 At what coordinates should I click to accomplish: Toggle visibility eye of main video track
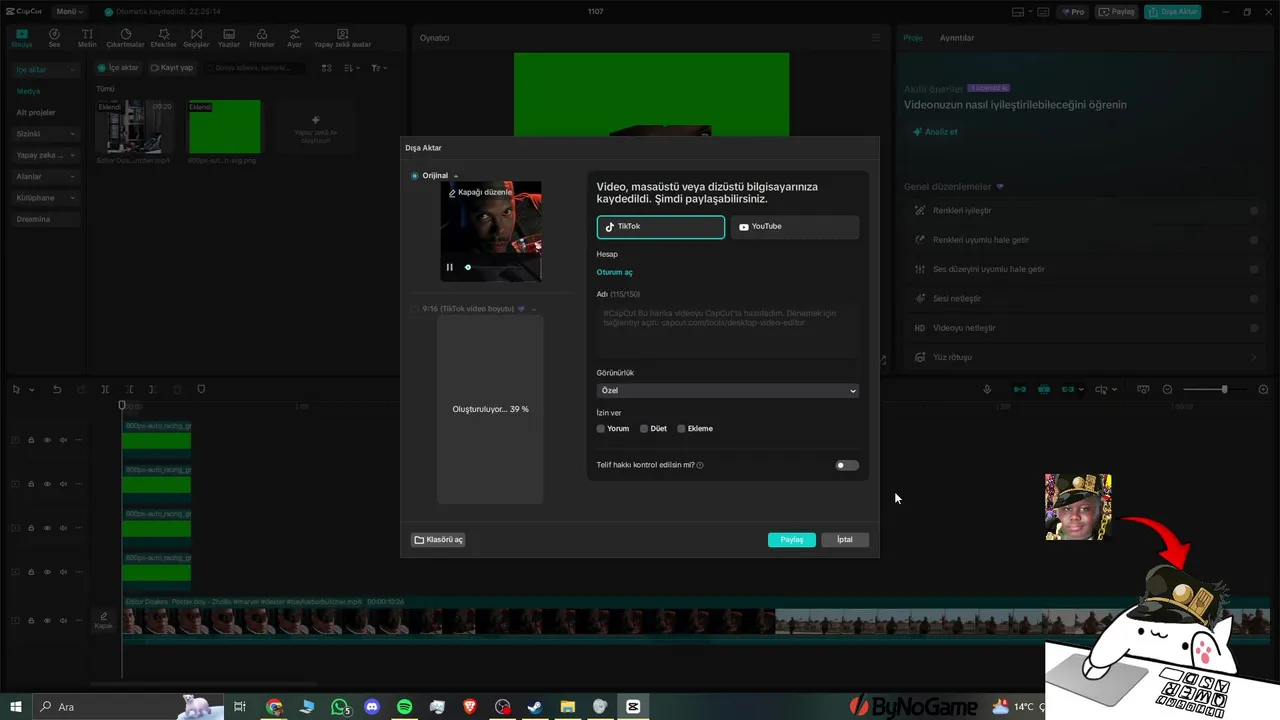click(x=47, y=620)
